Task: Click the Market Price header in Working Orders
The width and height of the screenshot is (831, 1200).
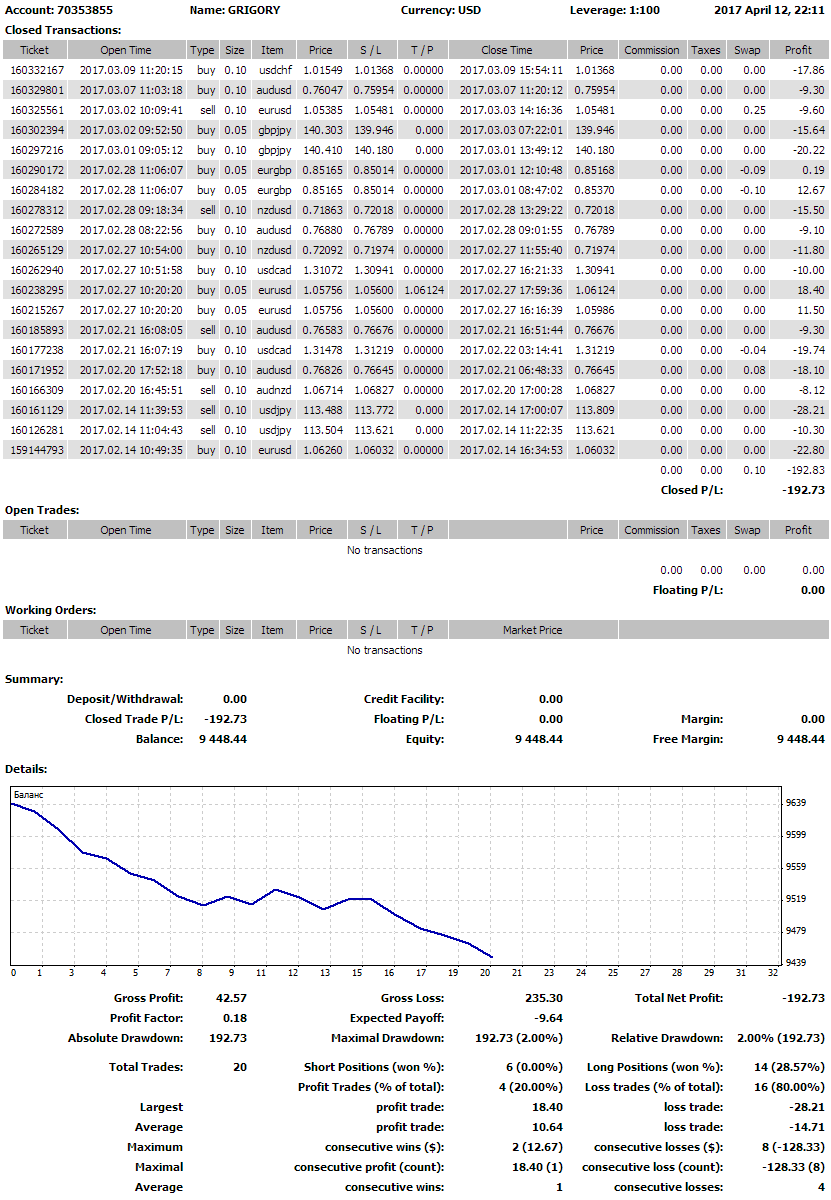Action: click(532, 630)
